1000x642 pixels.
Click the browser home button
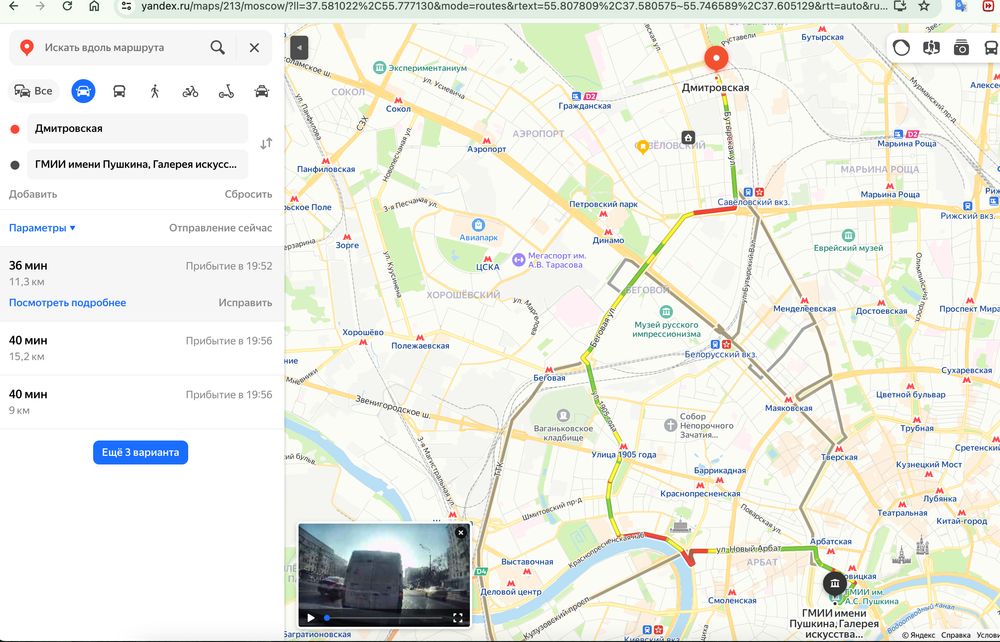94,6
